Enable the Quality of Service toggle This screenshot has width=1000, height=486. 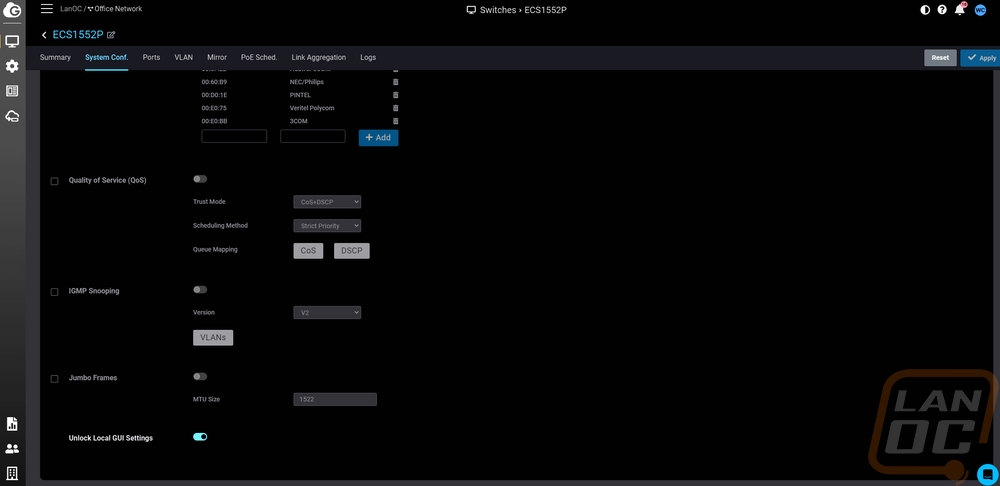tap(200, 179)
